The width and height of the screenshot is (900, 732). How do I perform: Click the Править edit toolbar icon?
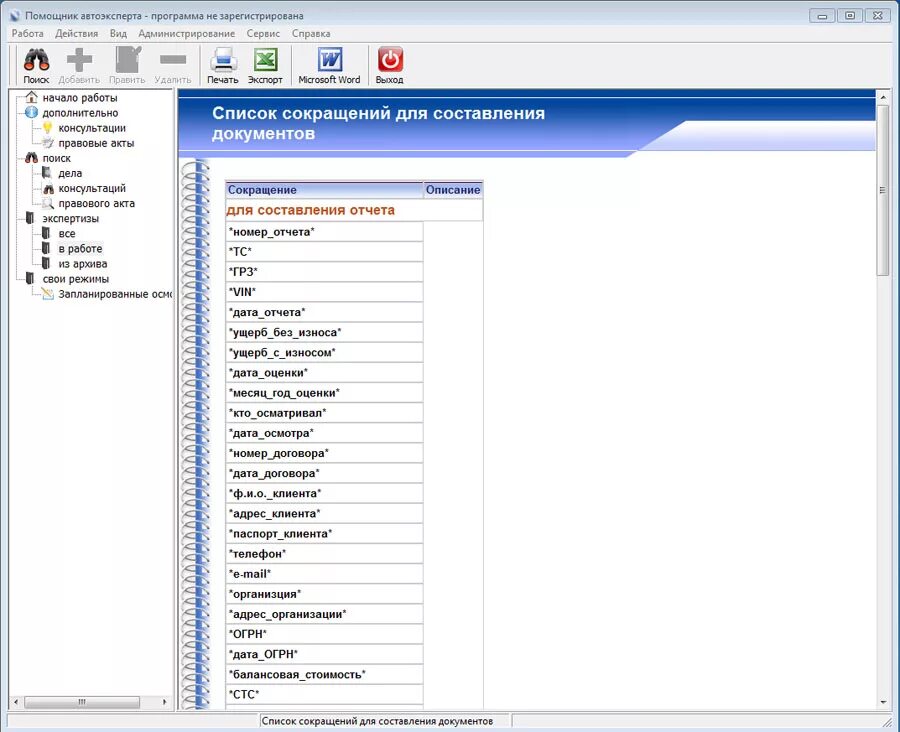click(x=127, y=60)
